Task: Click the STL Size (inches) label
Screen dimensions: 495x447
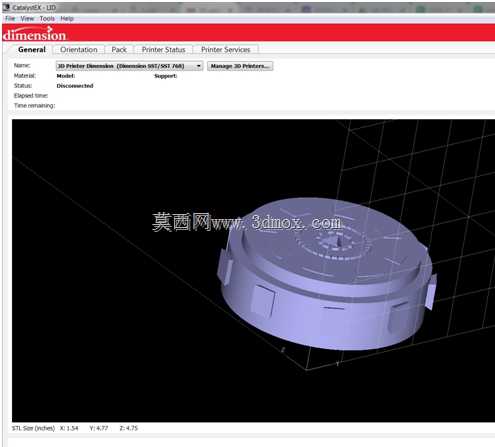Action: (33, 428)
